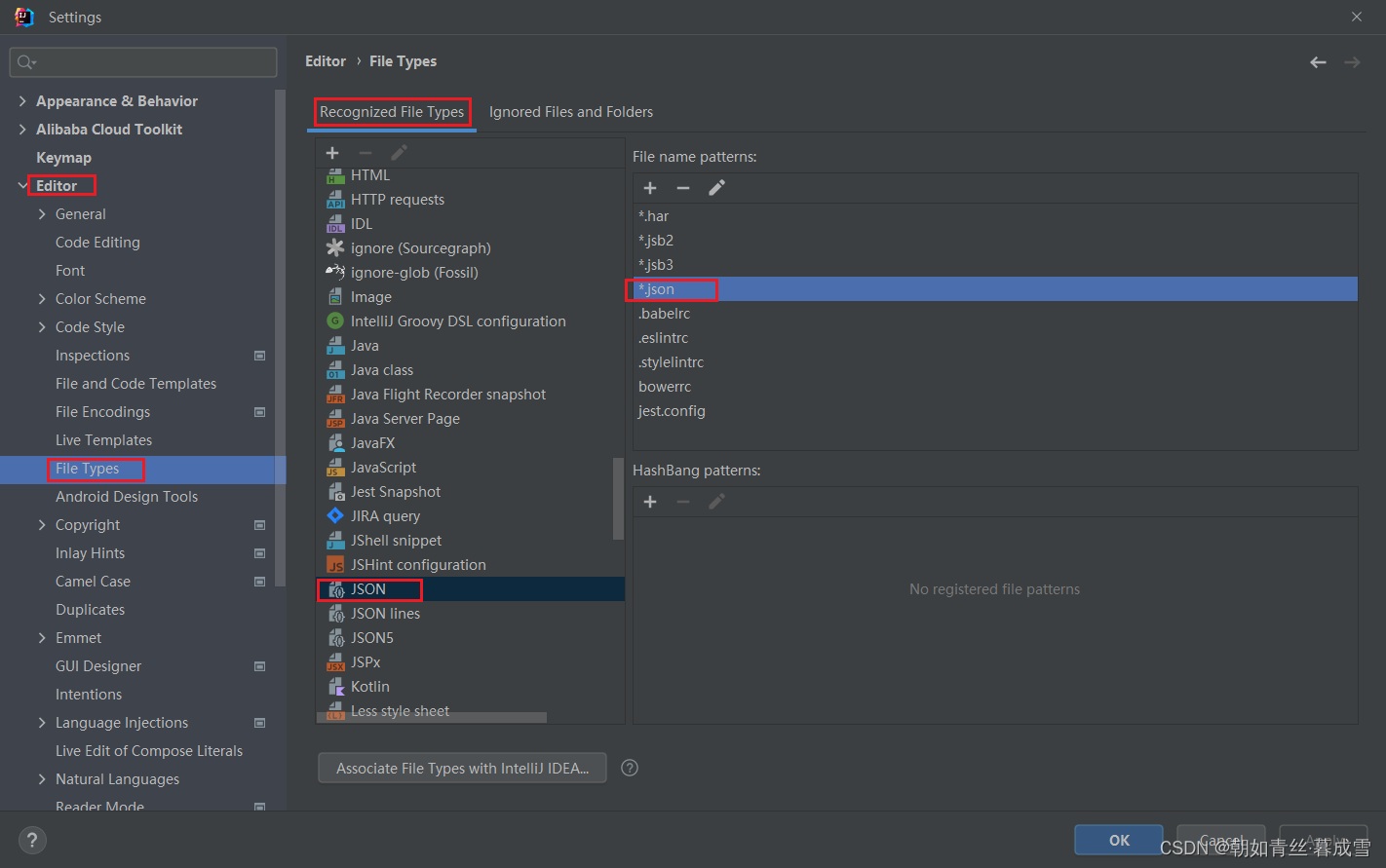Image resolution: width=1386 pixels, height=868 pixels.
Task: Add a new file name pattern
Action: pos(650,188)
